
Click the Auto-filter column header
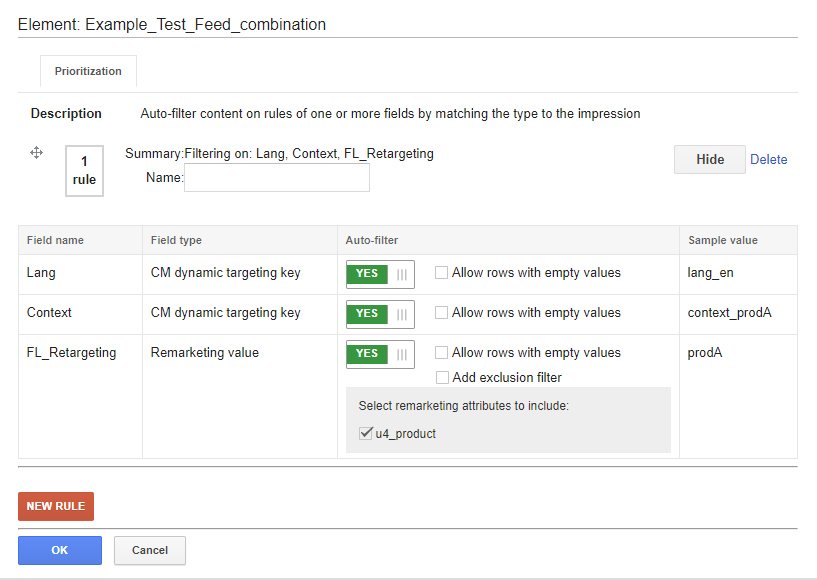coord(372,240)
